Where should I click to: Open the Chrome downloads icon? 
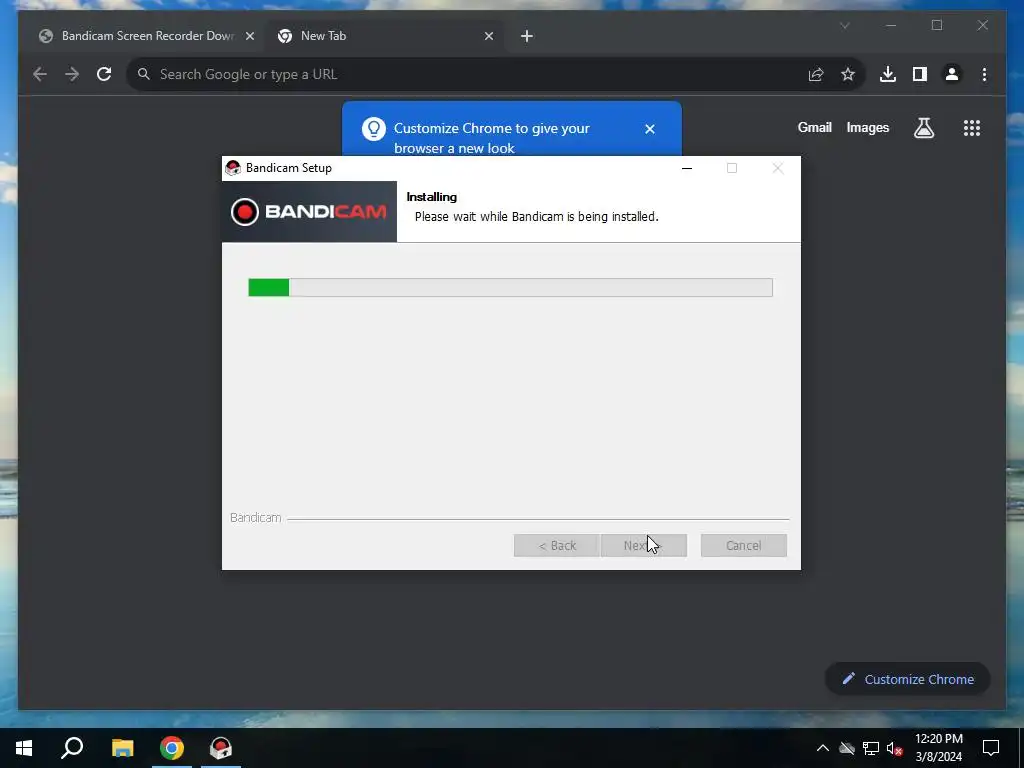click(x=888, y=74)
